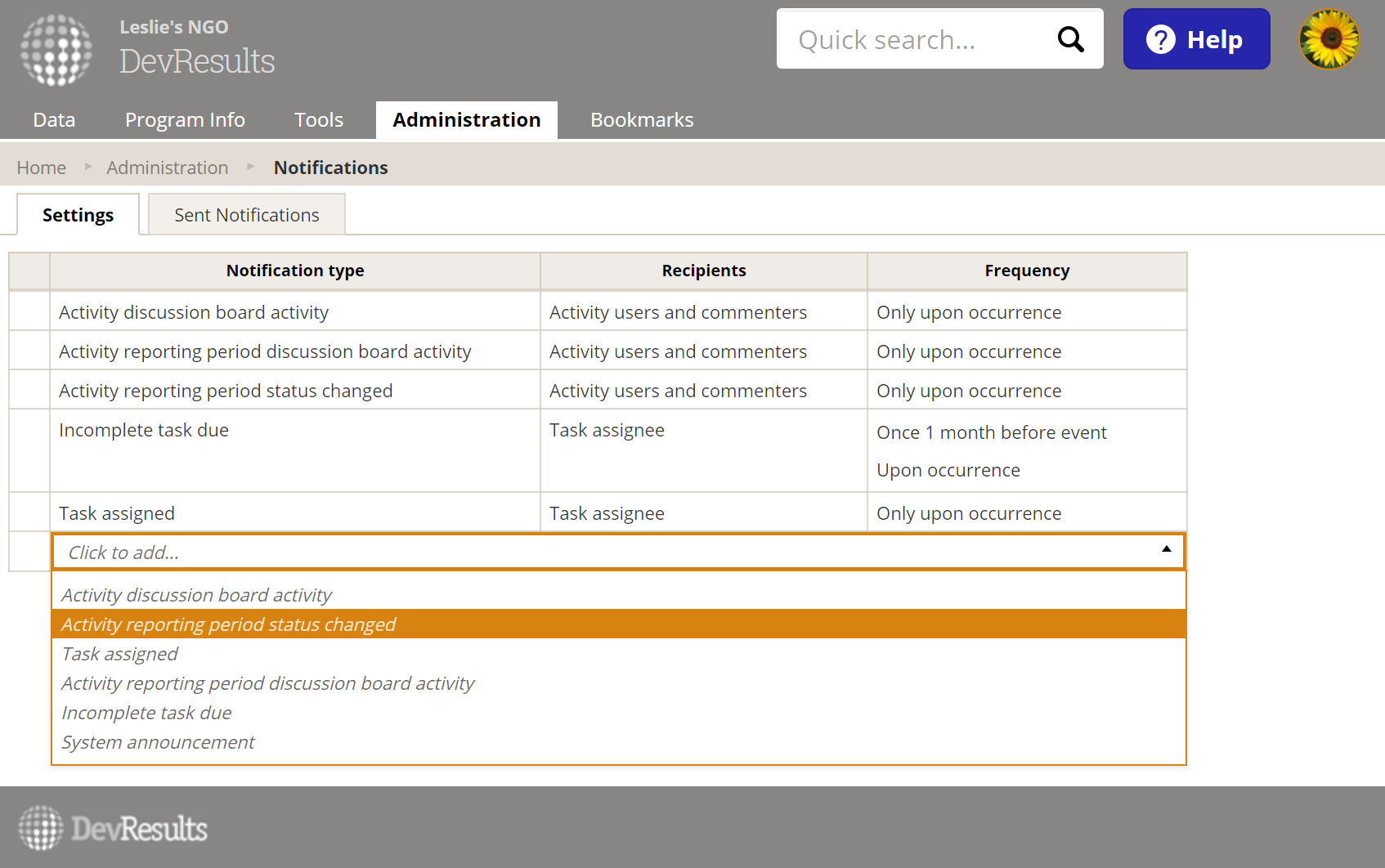Select 'Activity reporting period status changed' dropdown option
Viewport: 1385px width, 868px height.
pyautogui.click(x=619, y=624)
